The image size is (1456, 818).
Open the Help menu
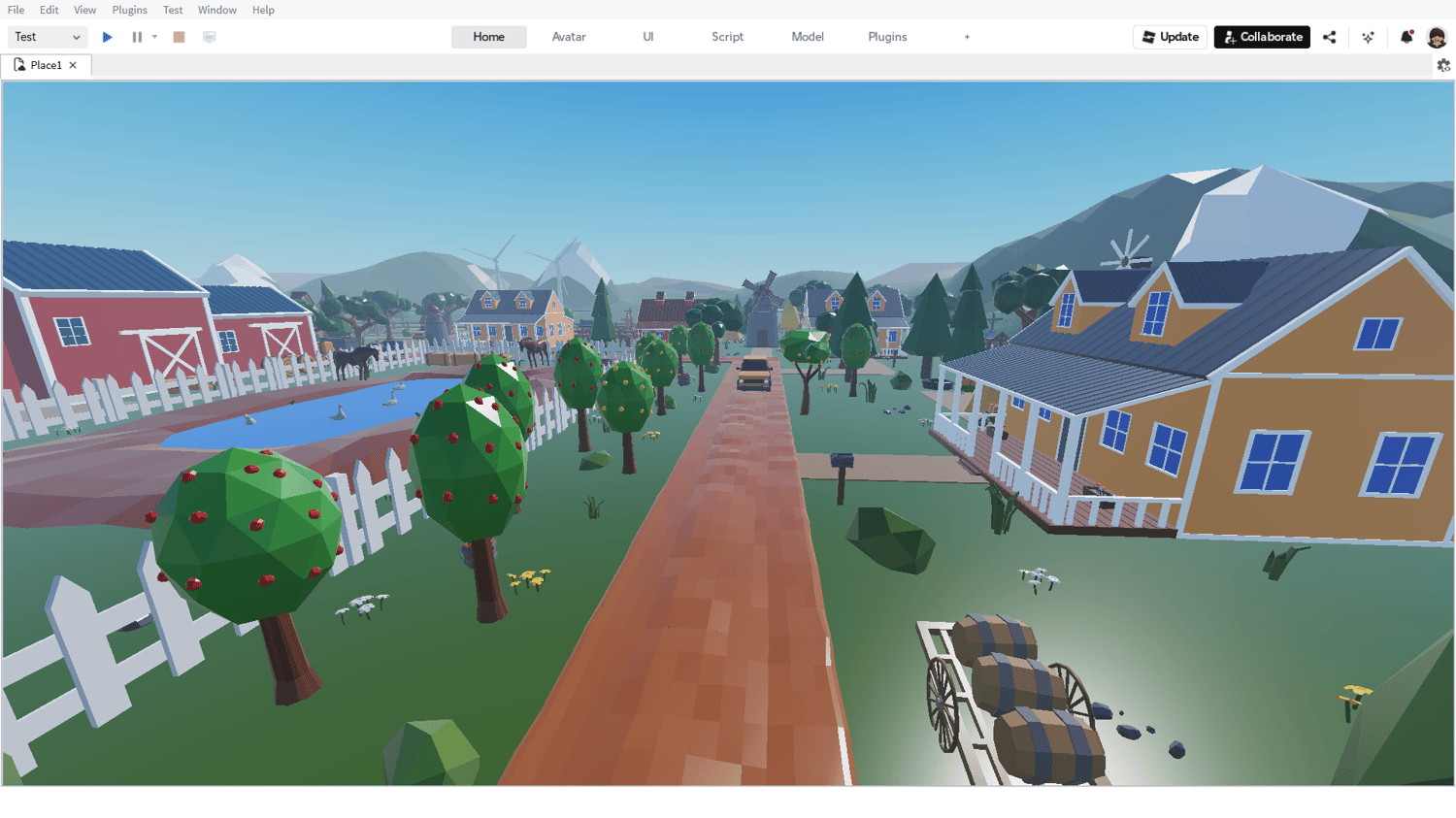tap(263, 10)
